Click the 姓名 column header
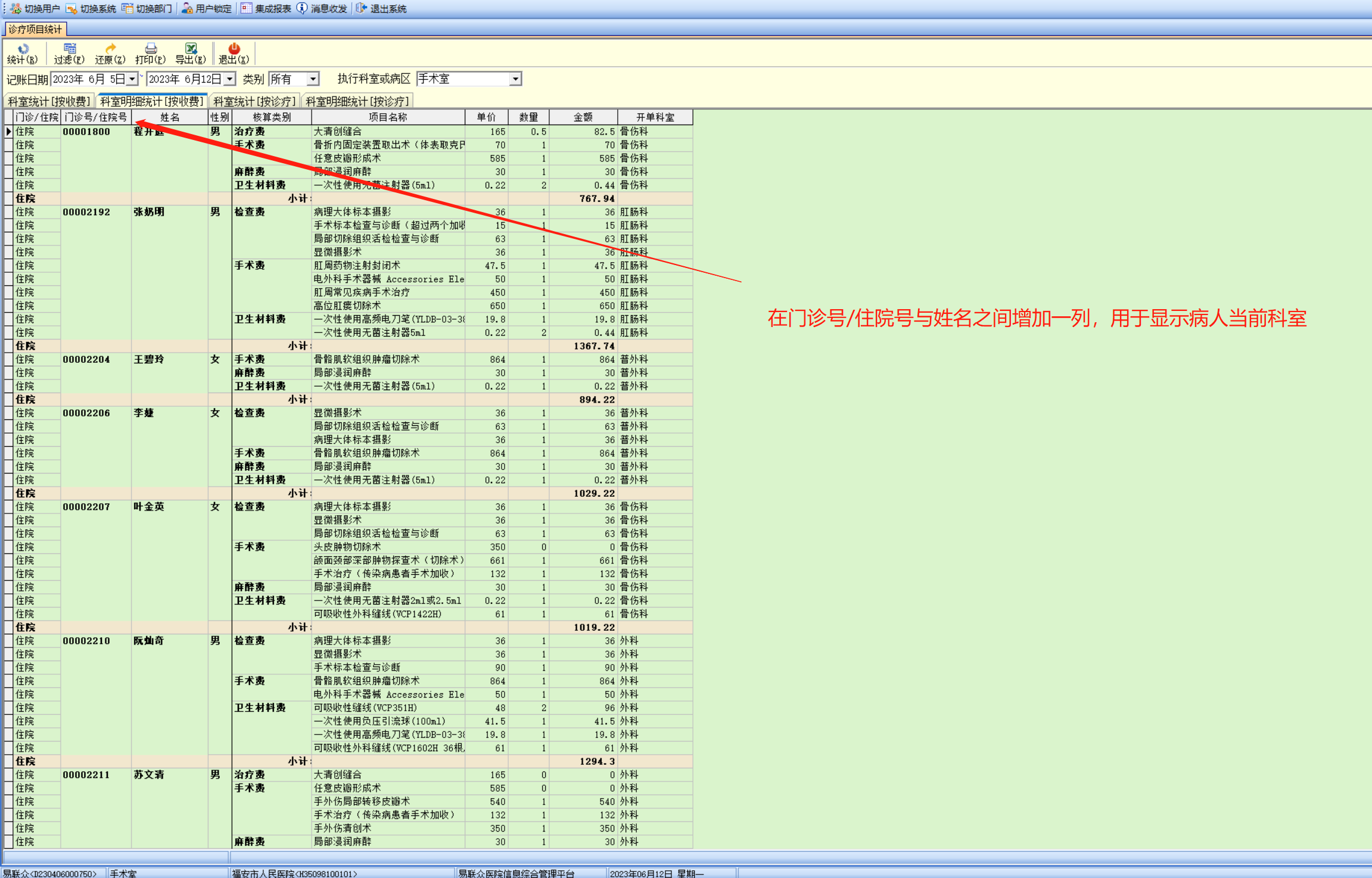 pos(169,117)
